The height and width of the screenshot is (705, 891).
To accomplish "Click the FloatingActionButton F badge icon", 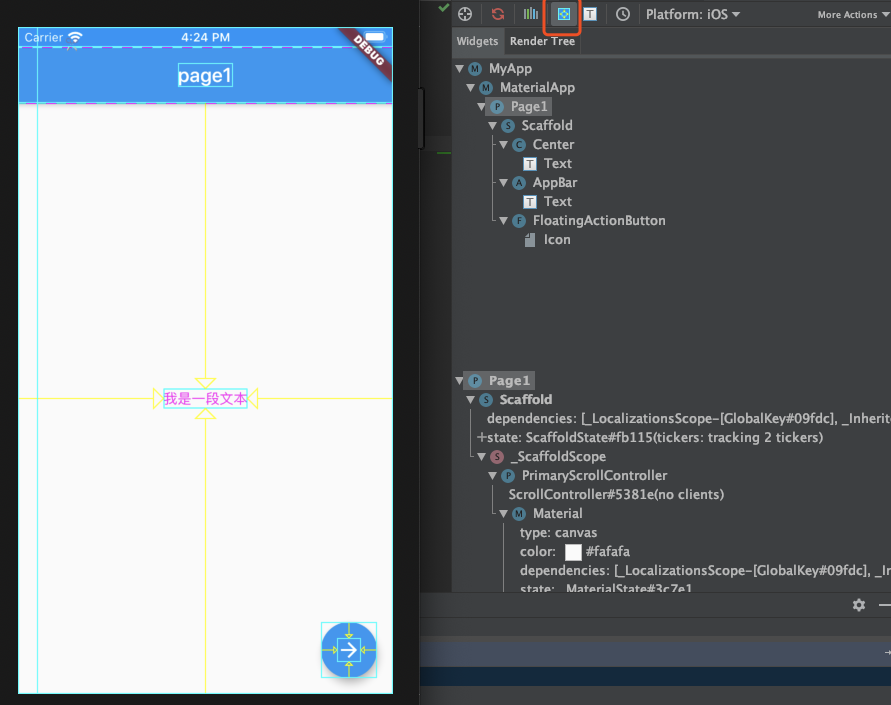I will pos(519,220).
